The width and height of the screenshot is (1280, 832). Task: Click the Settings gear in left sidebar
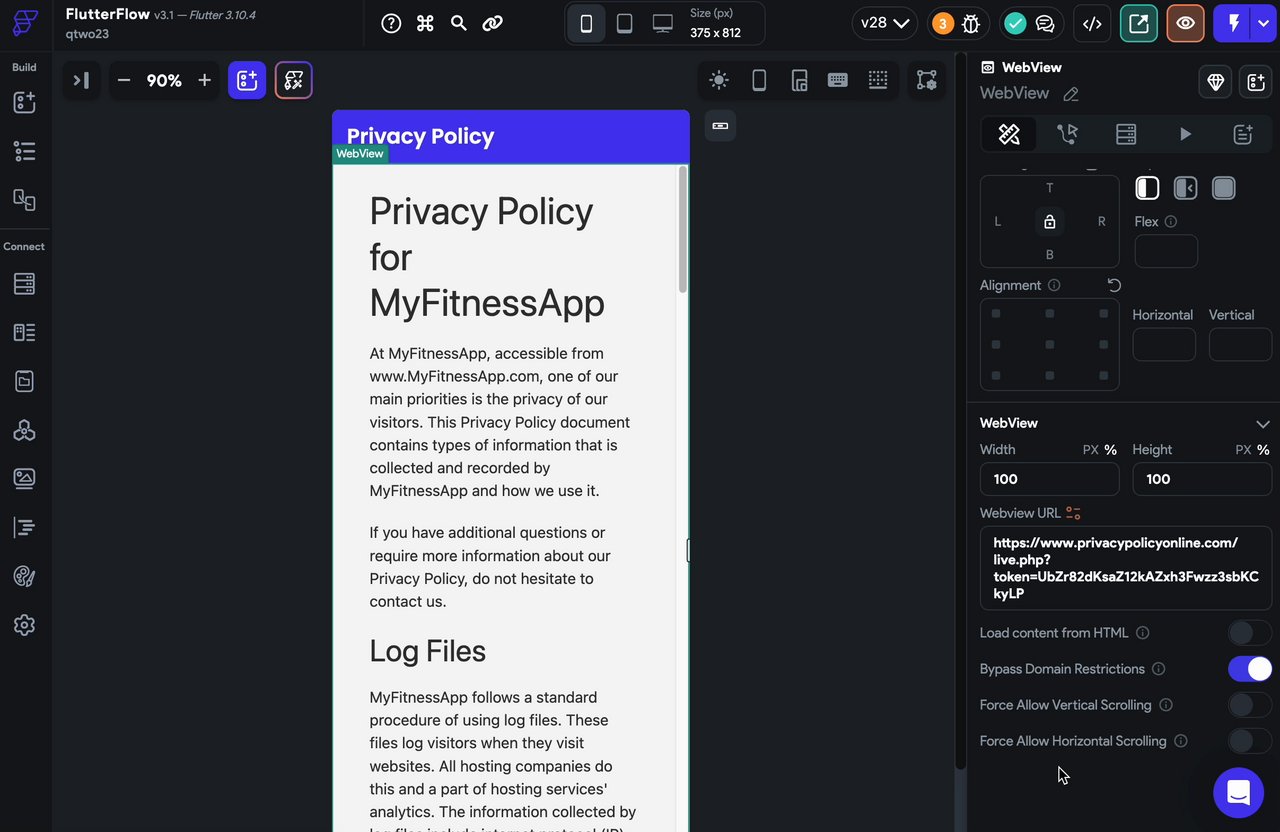click(24, 625)
